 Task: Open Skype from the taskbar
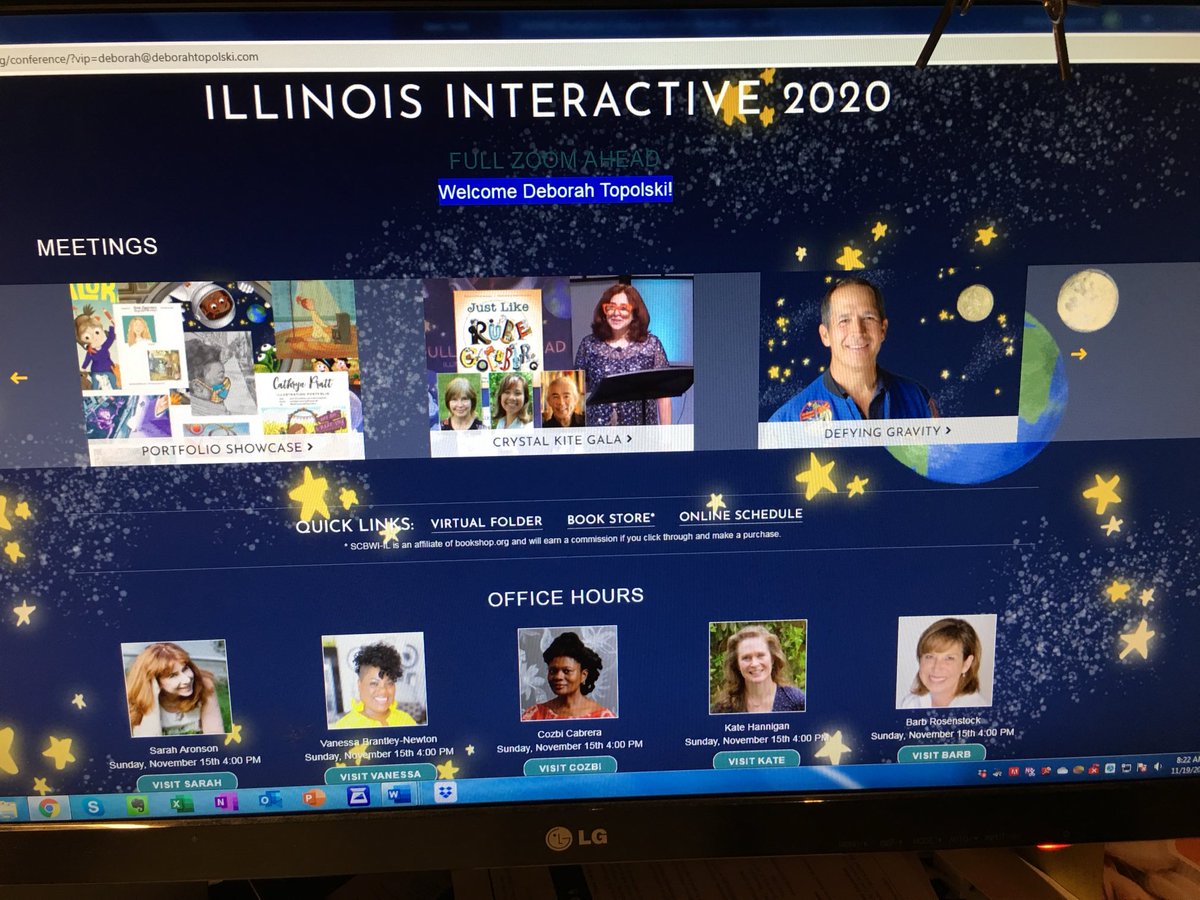coord(93,806)
